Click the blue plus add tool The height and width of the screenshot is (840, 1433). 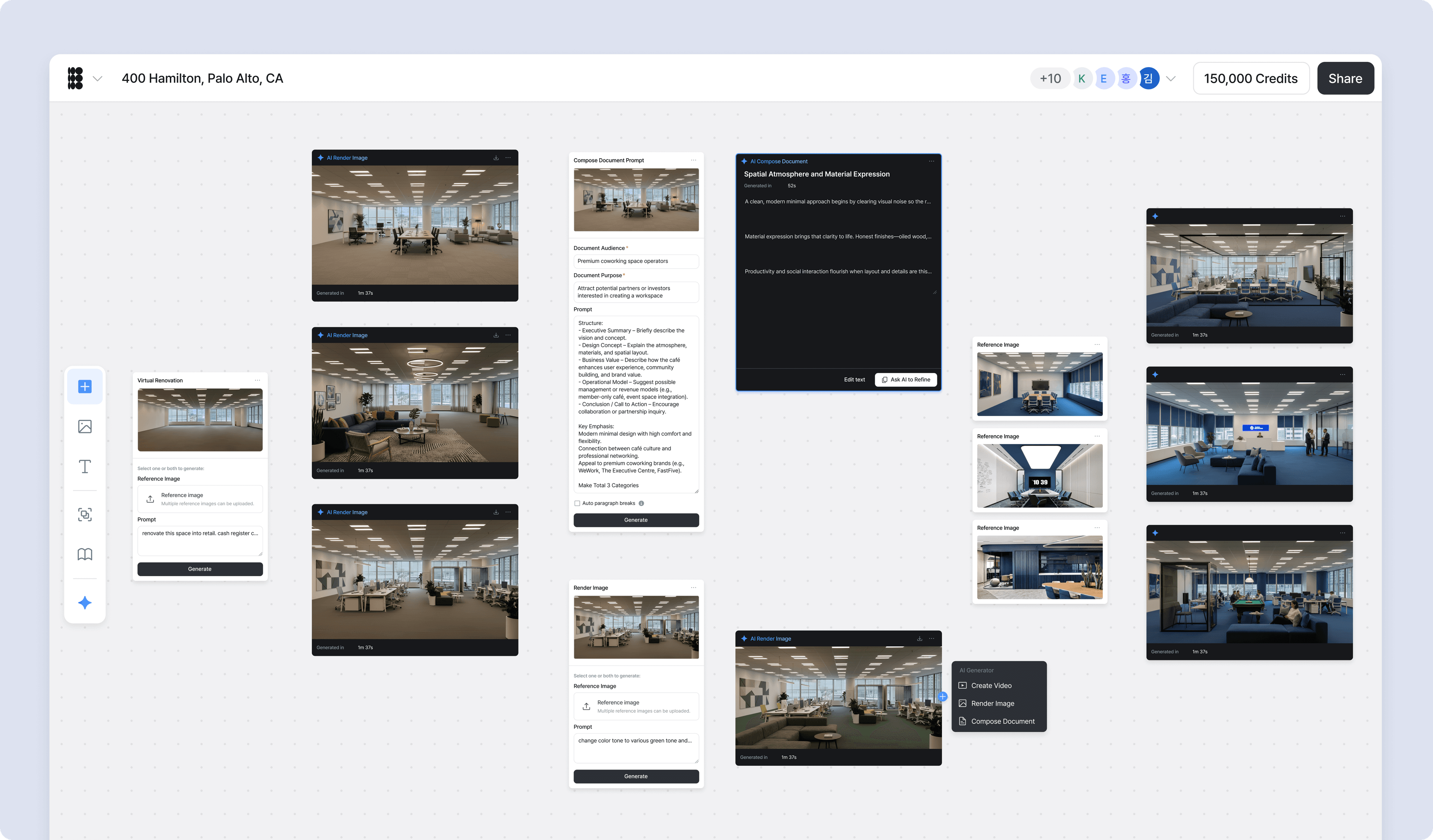click(x=85, y=387)
